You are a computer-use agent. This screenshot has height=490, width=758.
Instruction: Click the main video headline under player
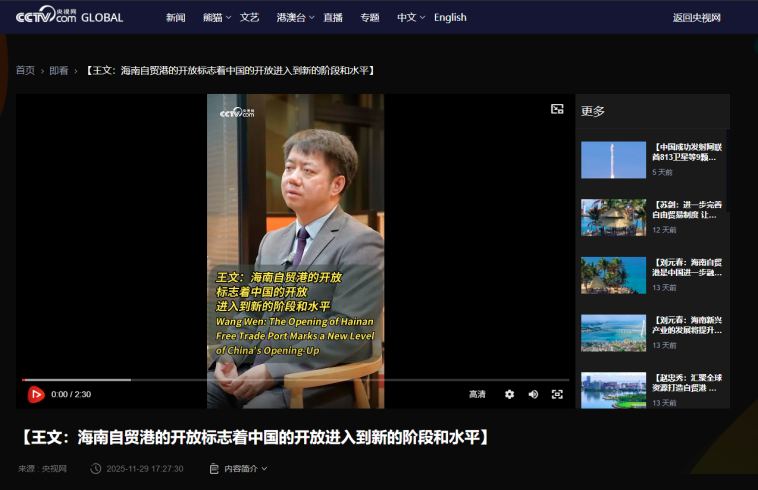(x=255, y=437)
